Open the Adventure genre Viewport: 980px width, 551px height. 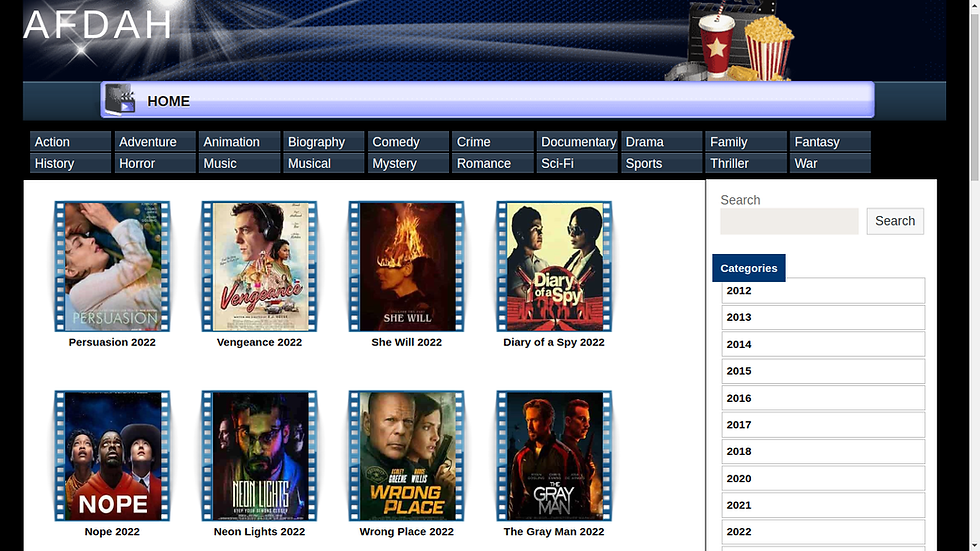pyautogui.click(x=155, y=142)
